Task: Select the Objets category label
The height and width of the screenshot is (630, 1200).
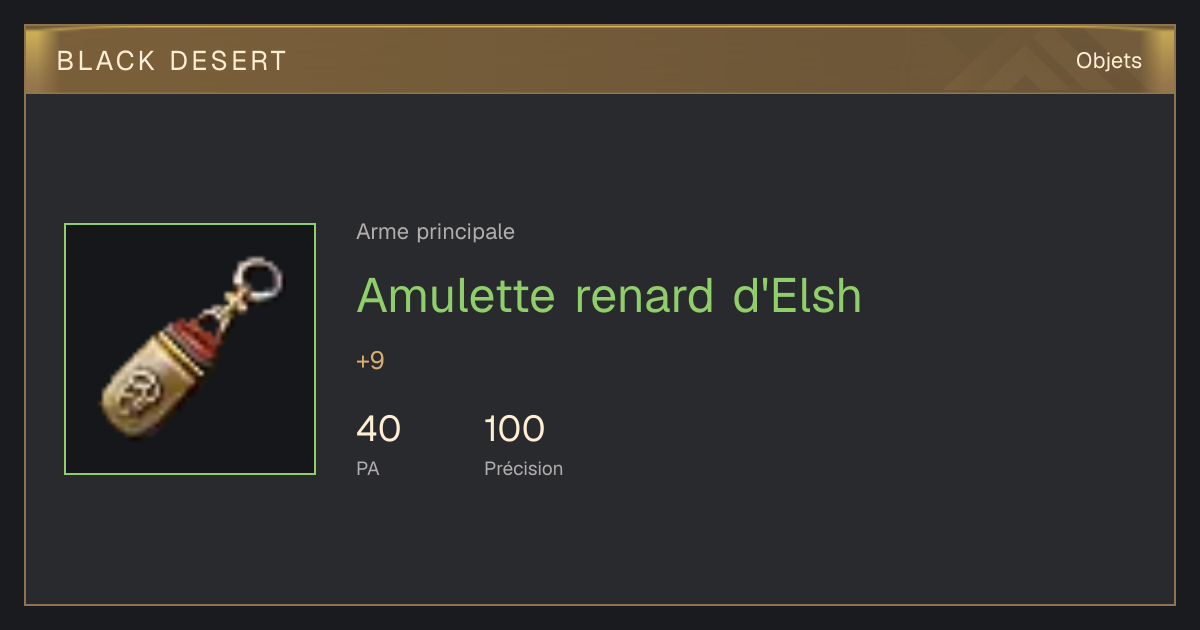Action: point(1109,61)
